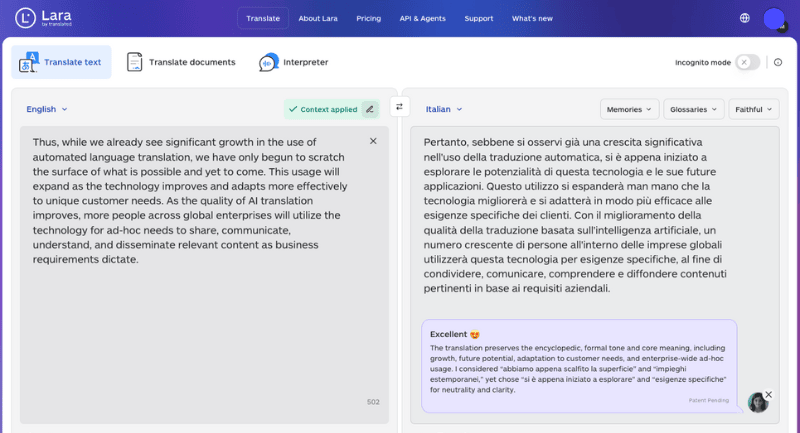
Task: Toggle Incognito mode switch
Action: (x=748, y=62)
